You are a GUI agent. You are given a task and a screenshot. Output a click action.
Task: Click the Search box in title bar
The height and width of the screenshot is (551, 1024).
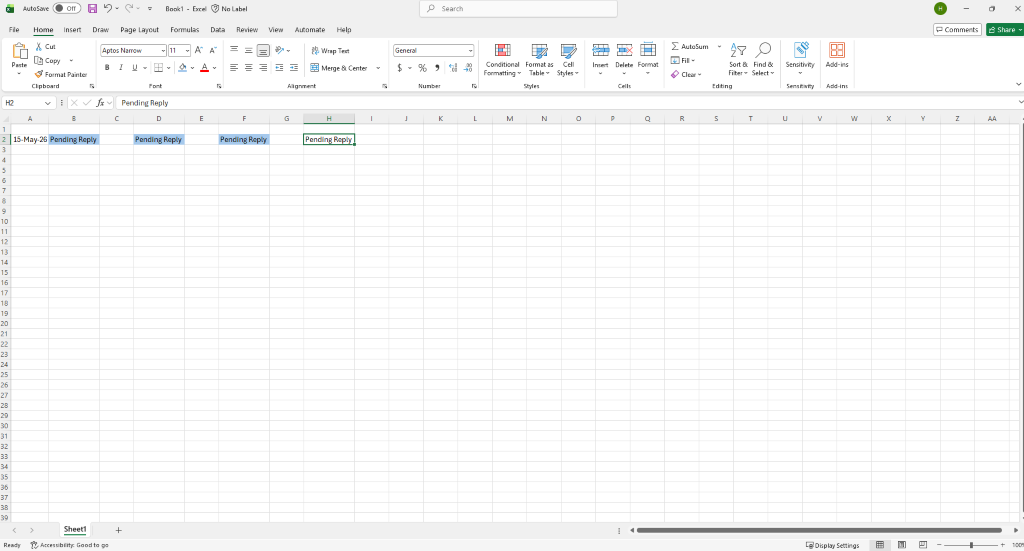click(x=519, y=8)
